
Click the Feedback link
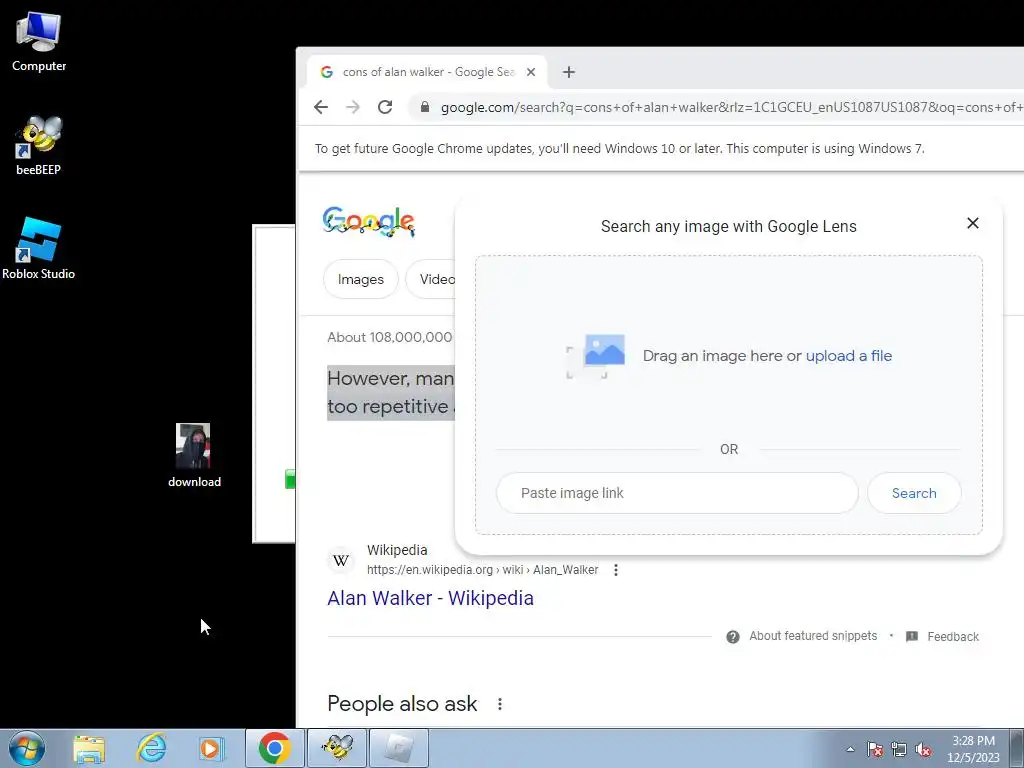953,637
